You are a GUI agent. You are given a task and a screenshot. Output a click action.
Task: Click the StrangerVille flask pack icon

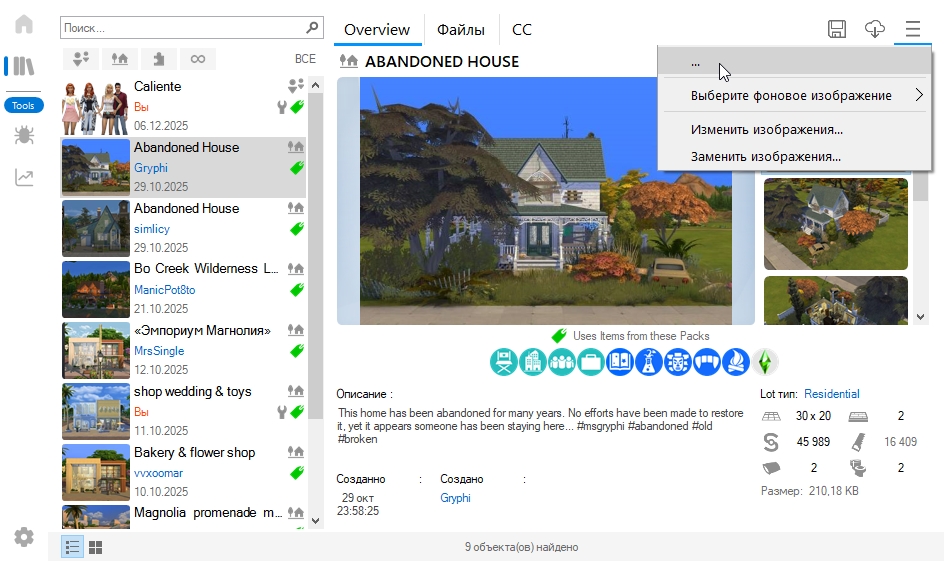coord(648,362)
